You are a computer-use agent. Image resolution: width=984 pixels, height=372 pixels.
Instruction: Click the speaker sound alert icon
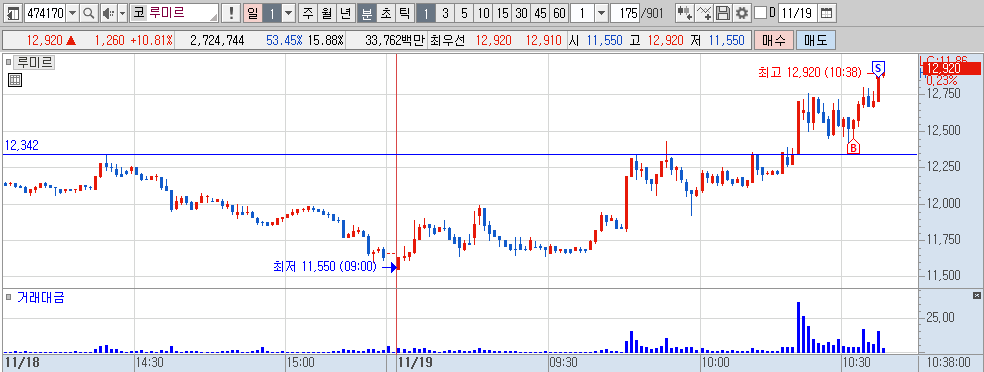[x=108, y=13]
